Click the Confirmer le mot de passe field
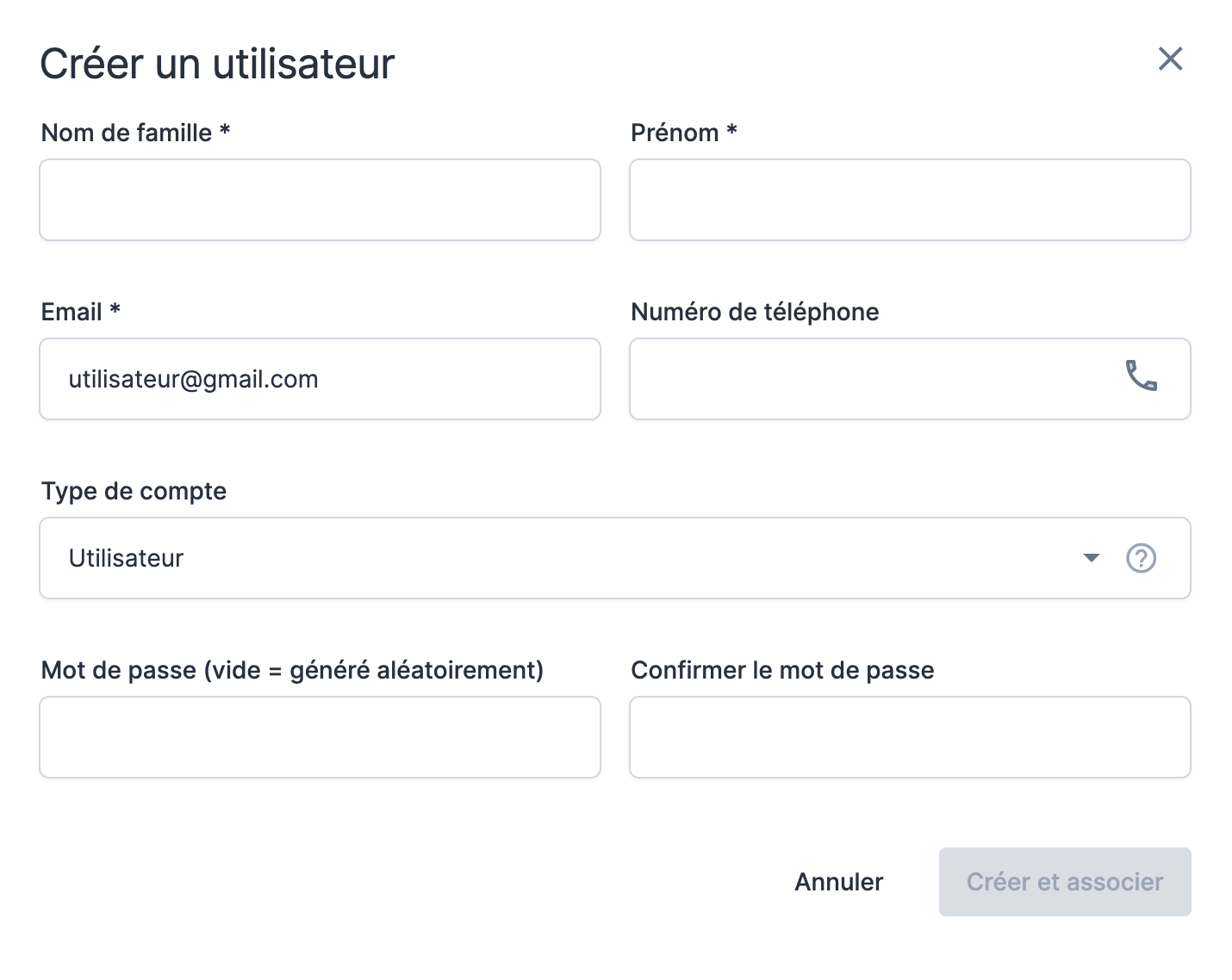Viewport: 1232px width, 980px height. 910,737
